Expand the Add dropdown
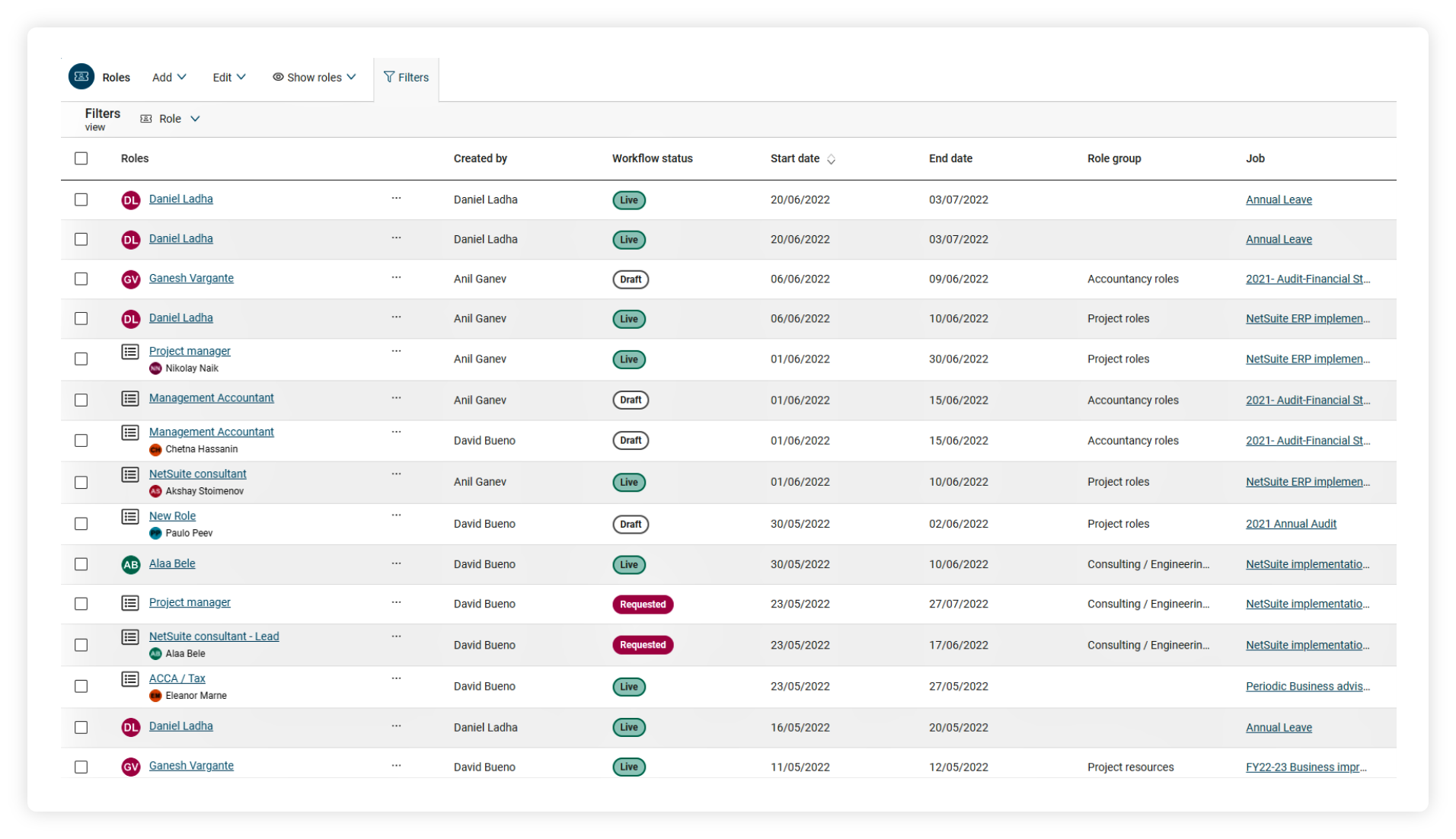The height and width of the screenshot is (839, 1456). click(x=168, y=77)
